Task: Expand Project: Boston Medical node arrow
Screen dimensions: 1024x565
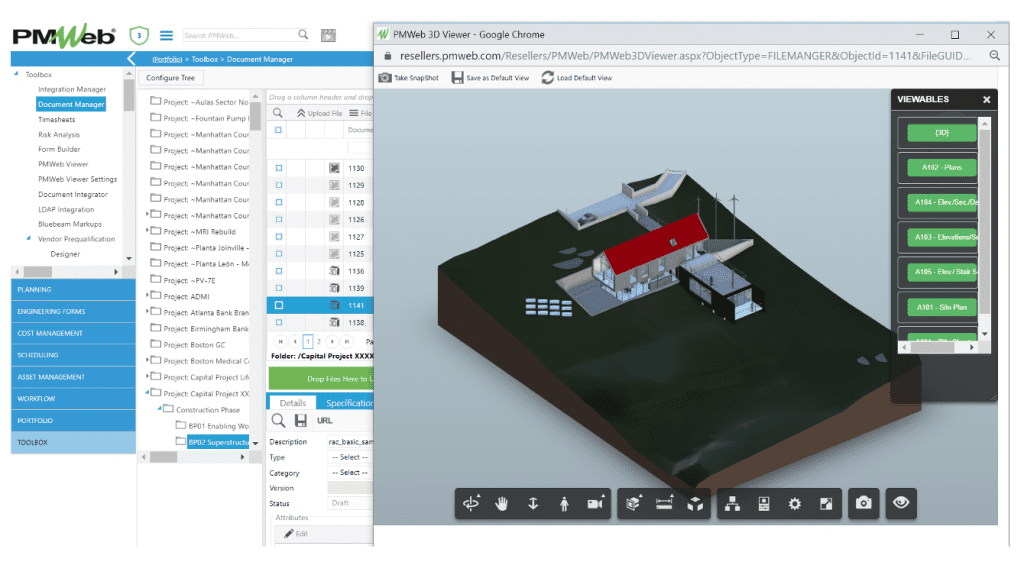Action: (x=147, y=360)
